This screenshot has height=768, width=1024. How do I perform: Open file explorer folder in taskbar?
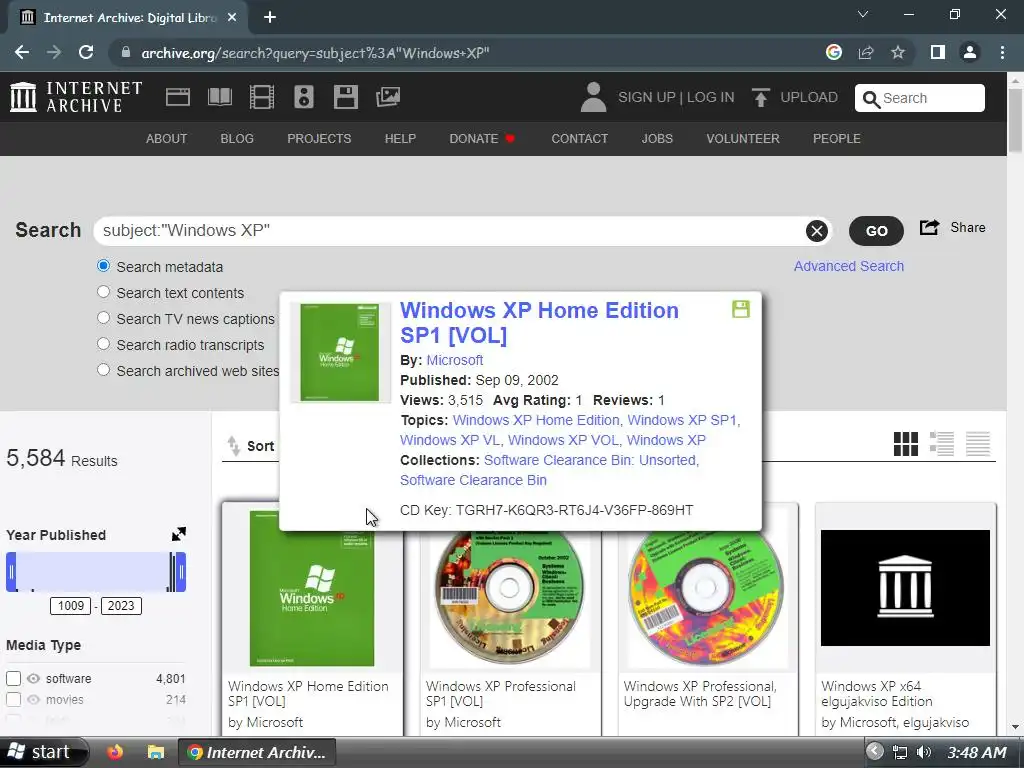point(155,752)
